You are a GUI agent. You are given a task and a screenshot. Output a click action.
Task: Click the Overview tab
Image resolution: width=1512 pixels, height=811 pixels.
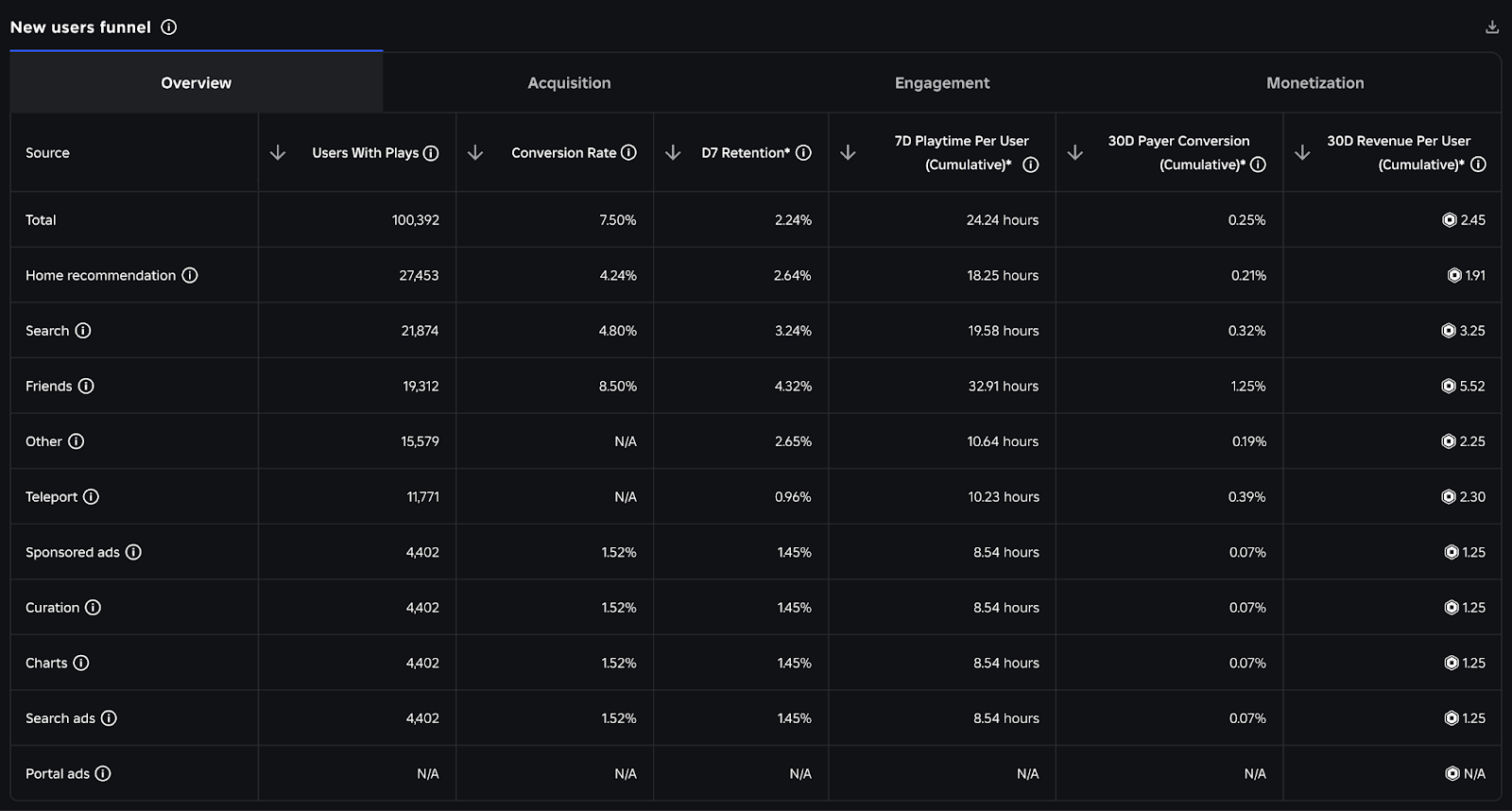click(x=197, y=83)
